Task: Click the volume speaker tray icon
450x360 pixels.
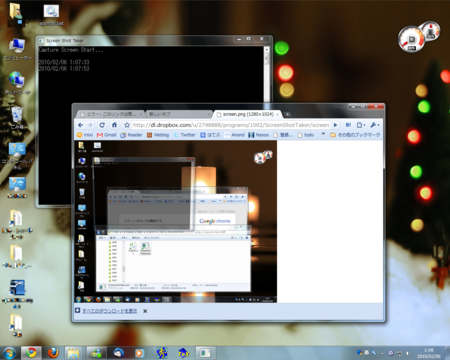Action: tap(407, 353)
